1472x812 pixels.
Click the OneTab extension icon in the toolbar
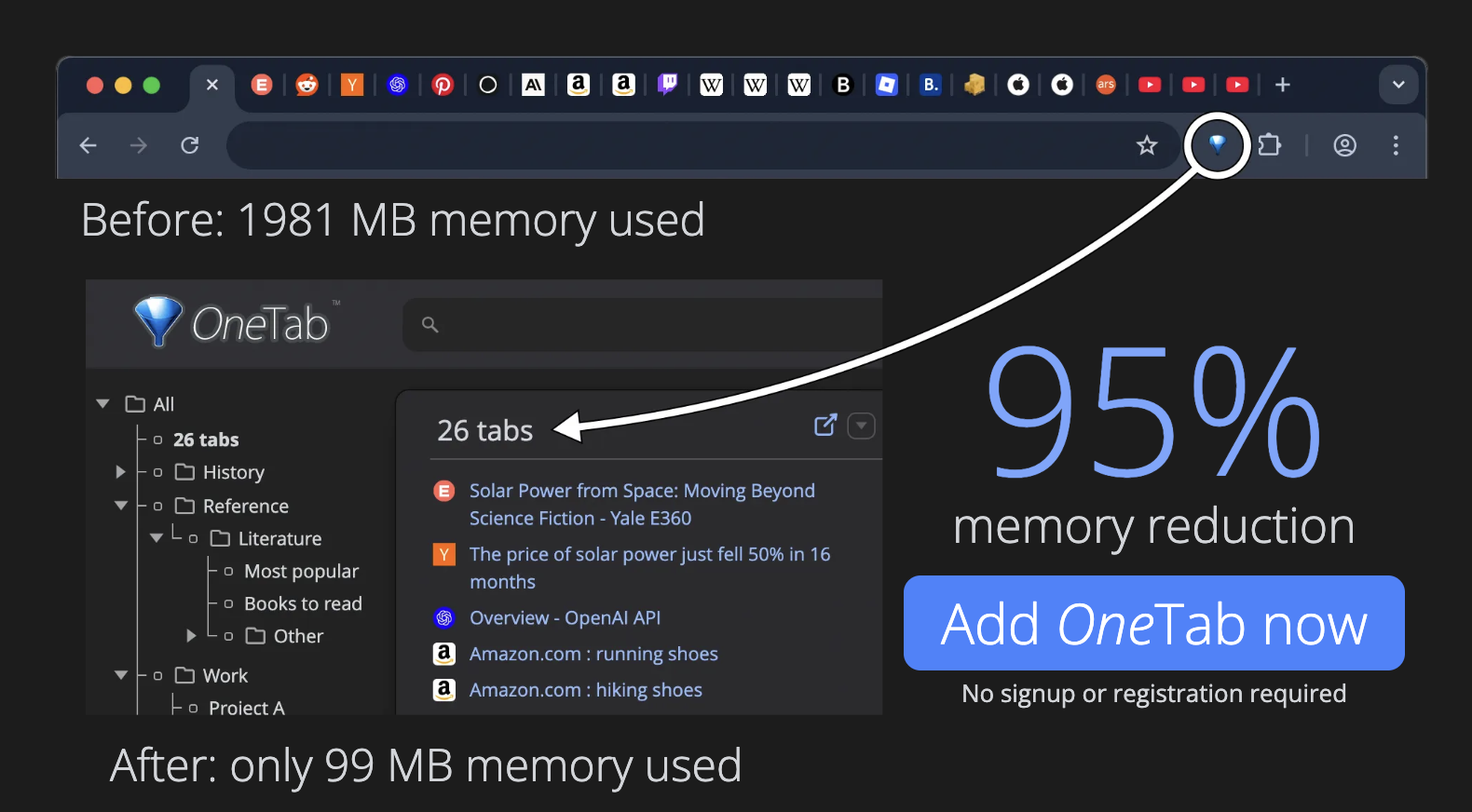point(1217,144)
